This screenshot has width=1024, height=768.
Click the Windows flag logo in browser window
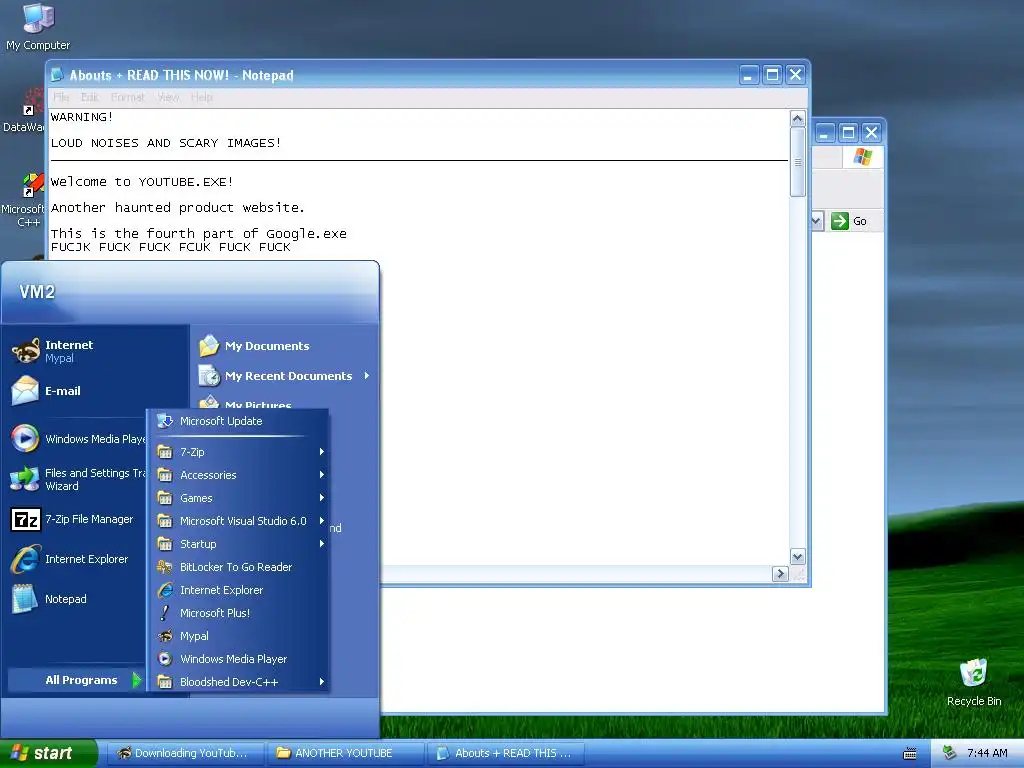coord(863,157)
